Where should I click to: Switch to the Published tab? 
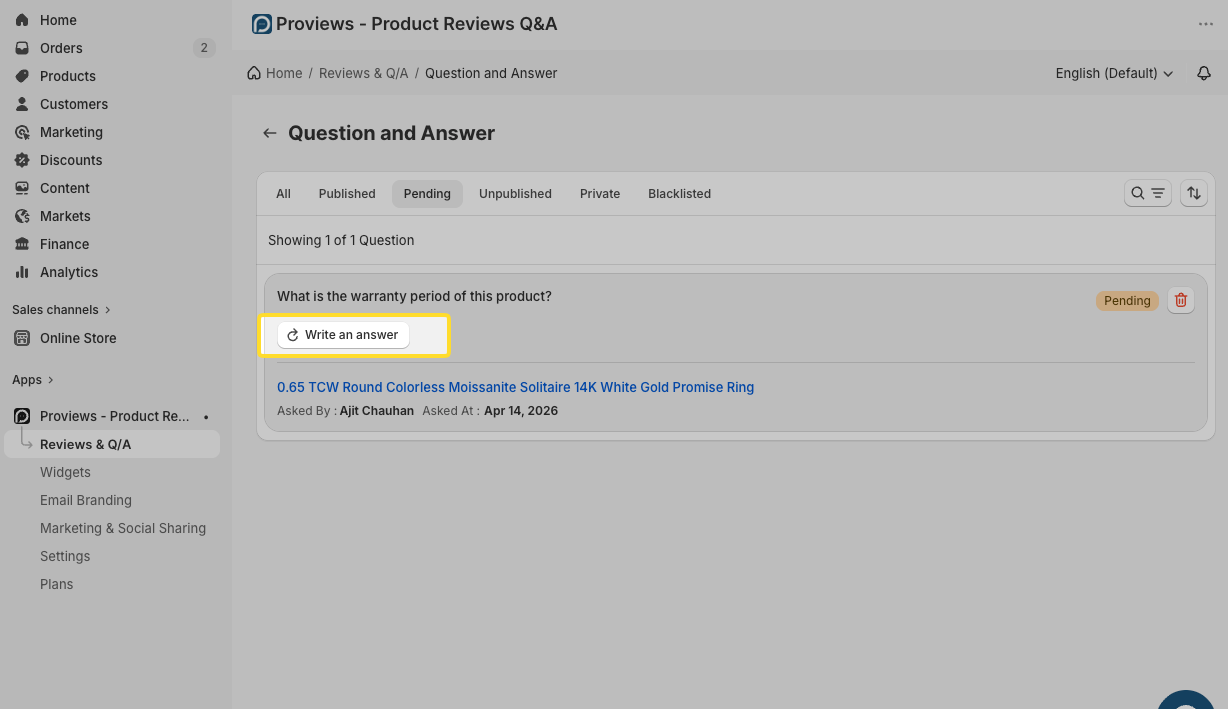coord(347,194)
